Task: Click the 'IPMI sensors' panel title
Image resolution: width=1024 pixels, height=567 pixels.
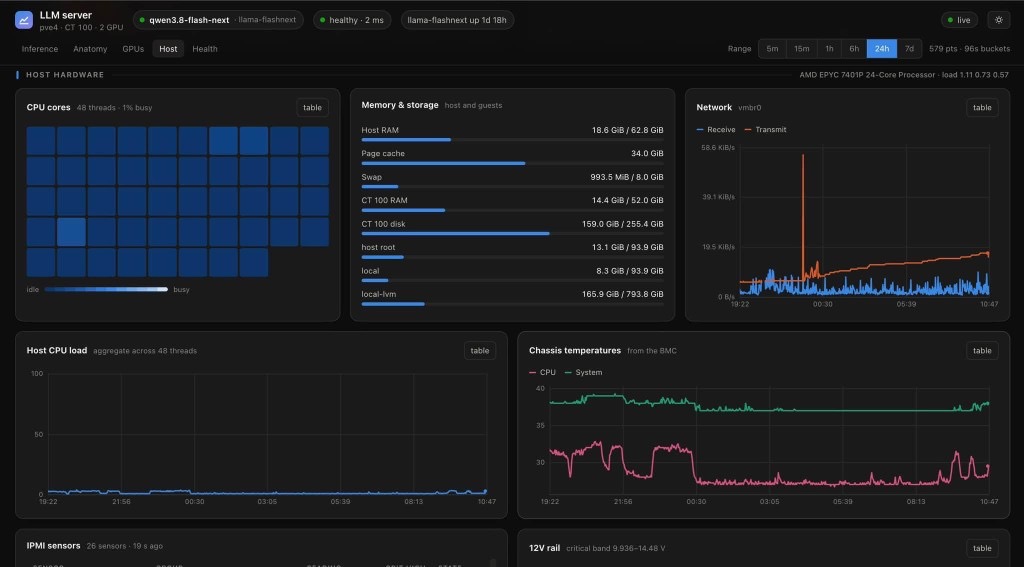Action: coord(54,545)
